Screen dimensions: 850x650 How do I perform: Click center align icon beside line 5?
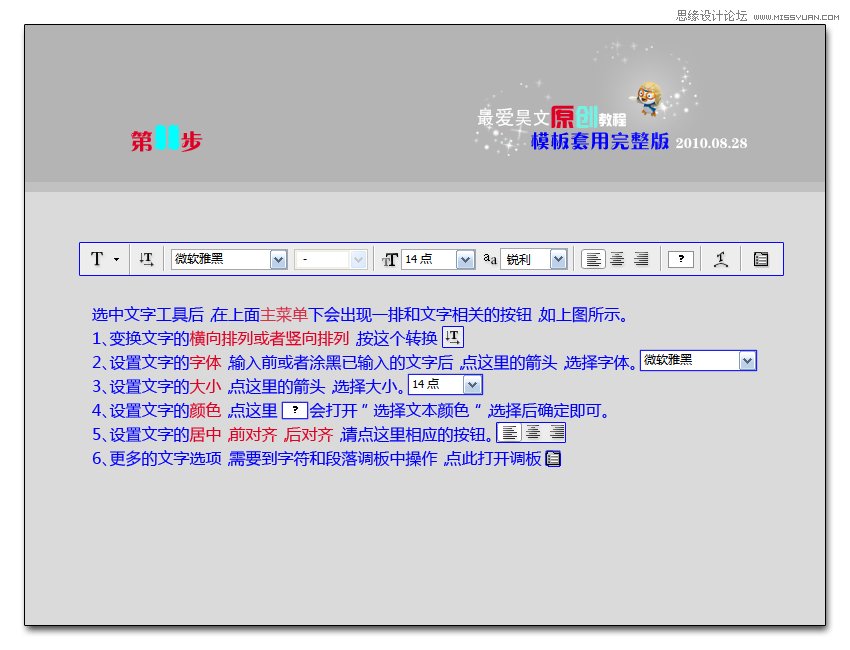coord(533,433)
